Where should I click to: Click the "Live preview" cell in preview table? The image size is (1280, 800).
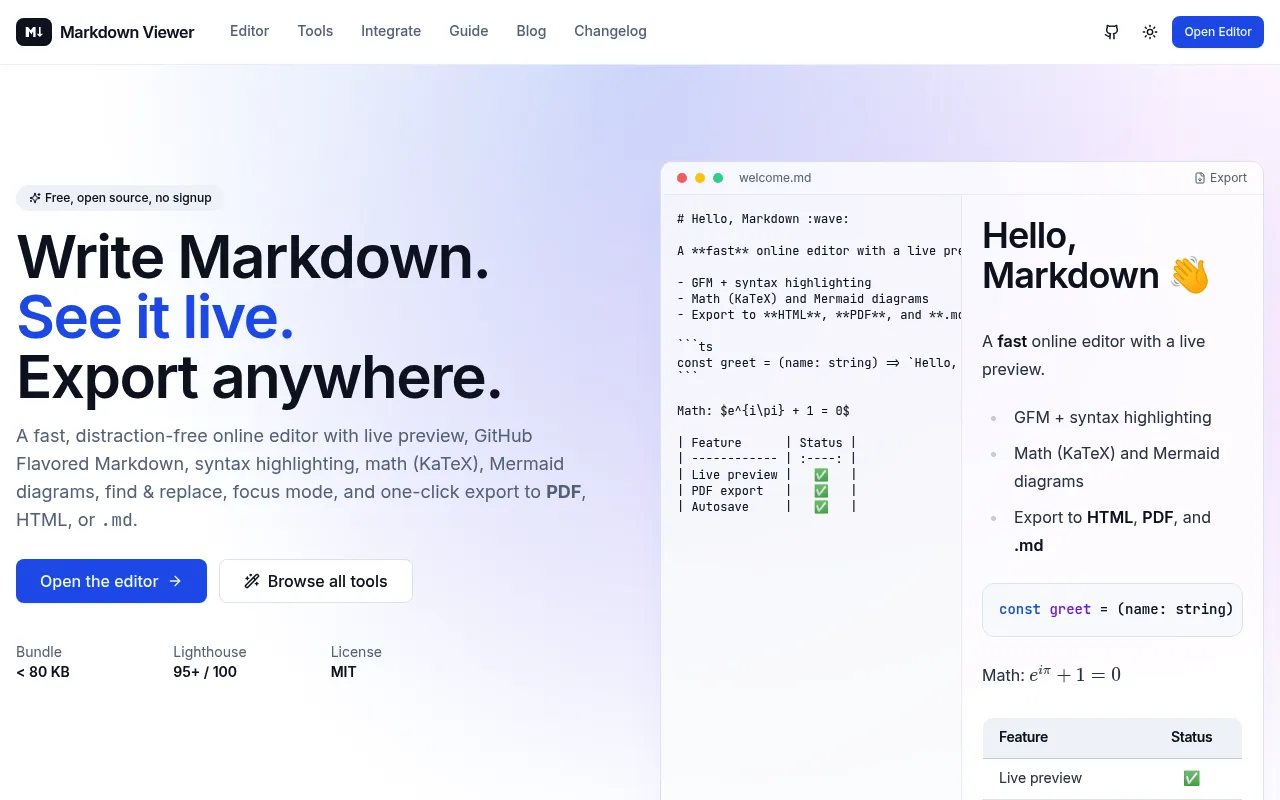(1040, 778)
